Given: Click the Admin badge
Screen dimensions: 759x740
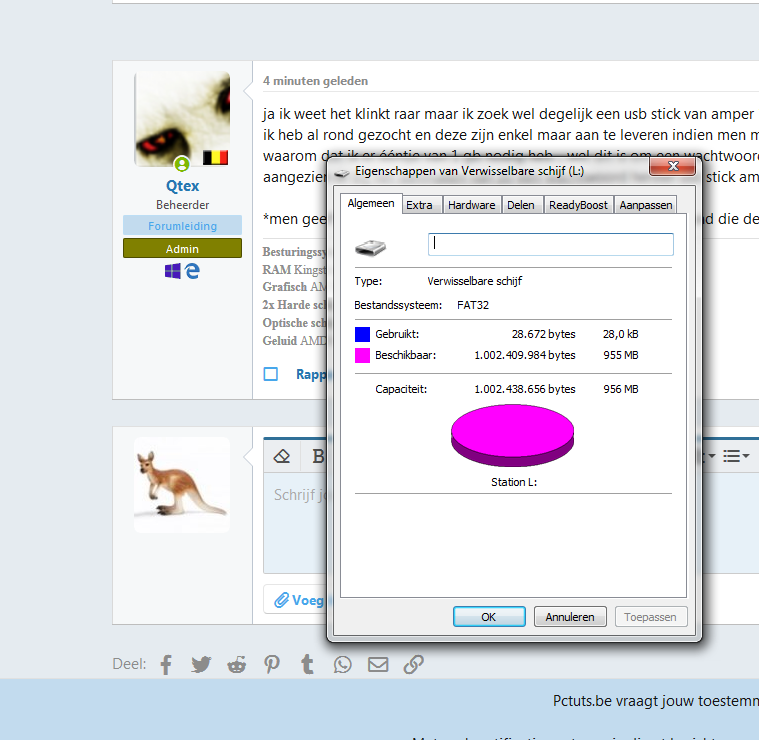Looking at the screenshot, I should click(182, 248).
